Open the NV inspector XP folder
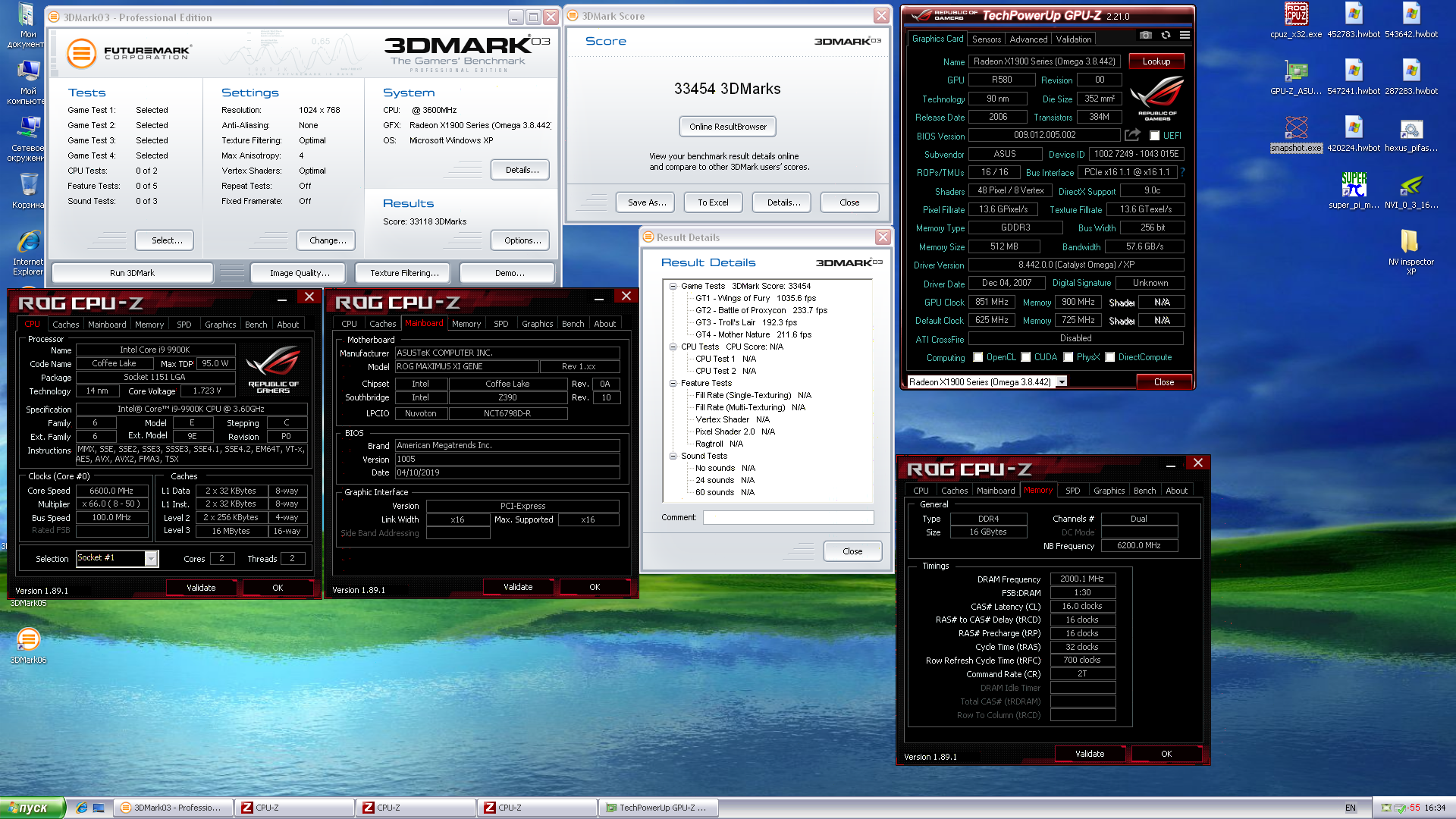This screenshot has width=1456, height=819. click(x=1410, y=252)
